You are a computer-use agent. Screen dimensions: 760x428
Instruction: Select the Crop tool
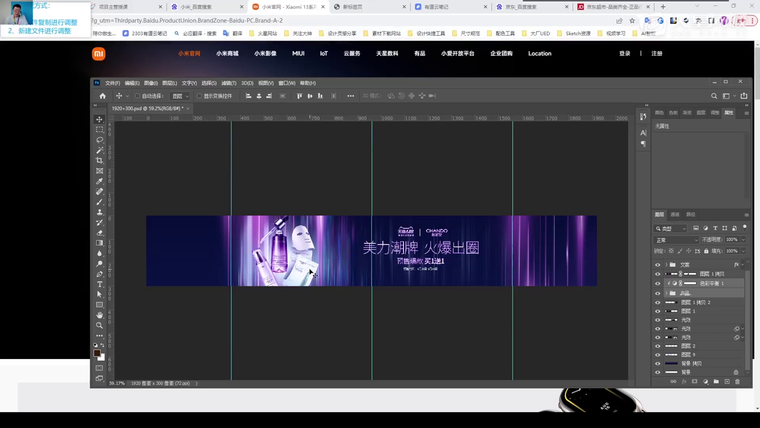(100, 160)
